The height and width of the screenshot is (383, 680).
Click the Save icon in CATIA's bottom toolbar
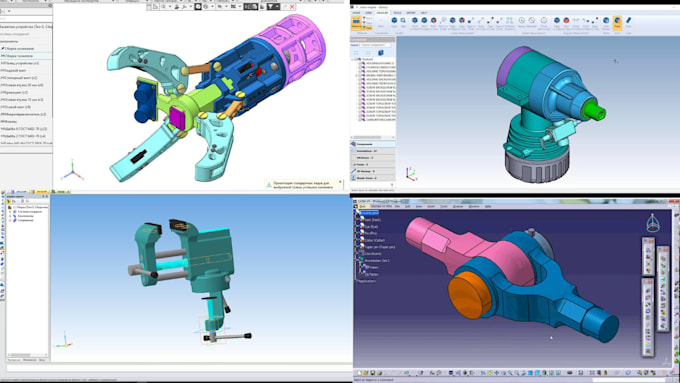(373, 373)
